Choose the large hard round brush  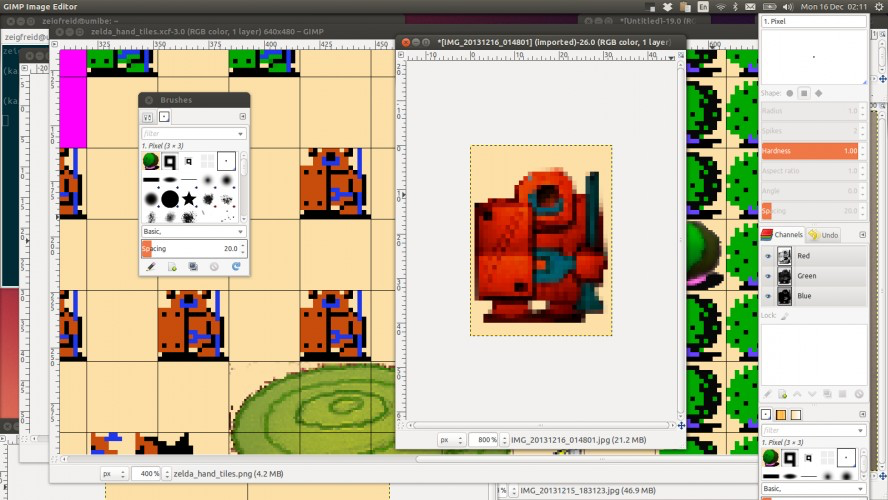(170, 199)
